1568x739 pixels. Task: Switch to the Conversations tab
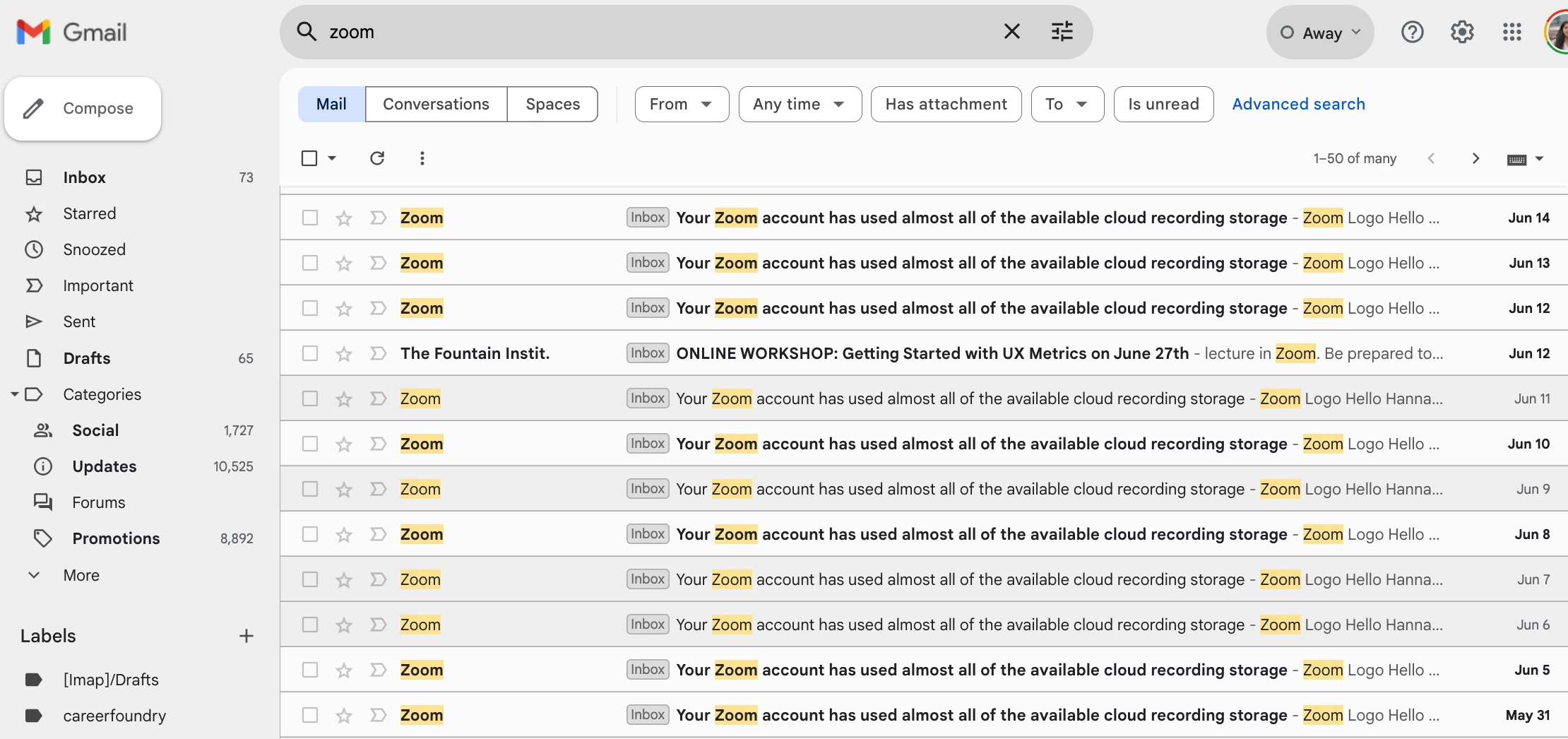pos(436,105)
